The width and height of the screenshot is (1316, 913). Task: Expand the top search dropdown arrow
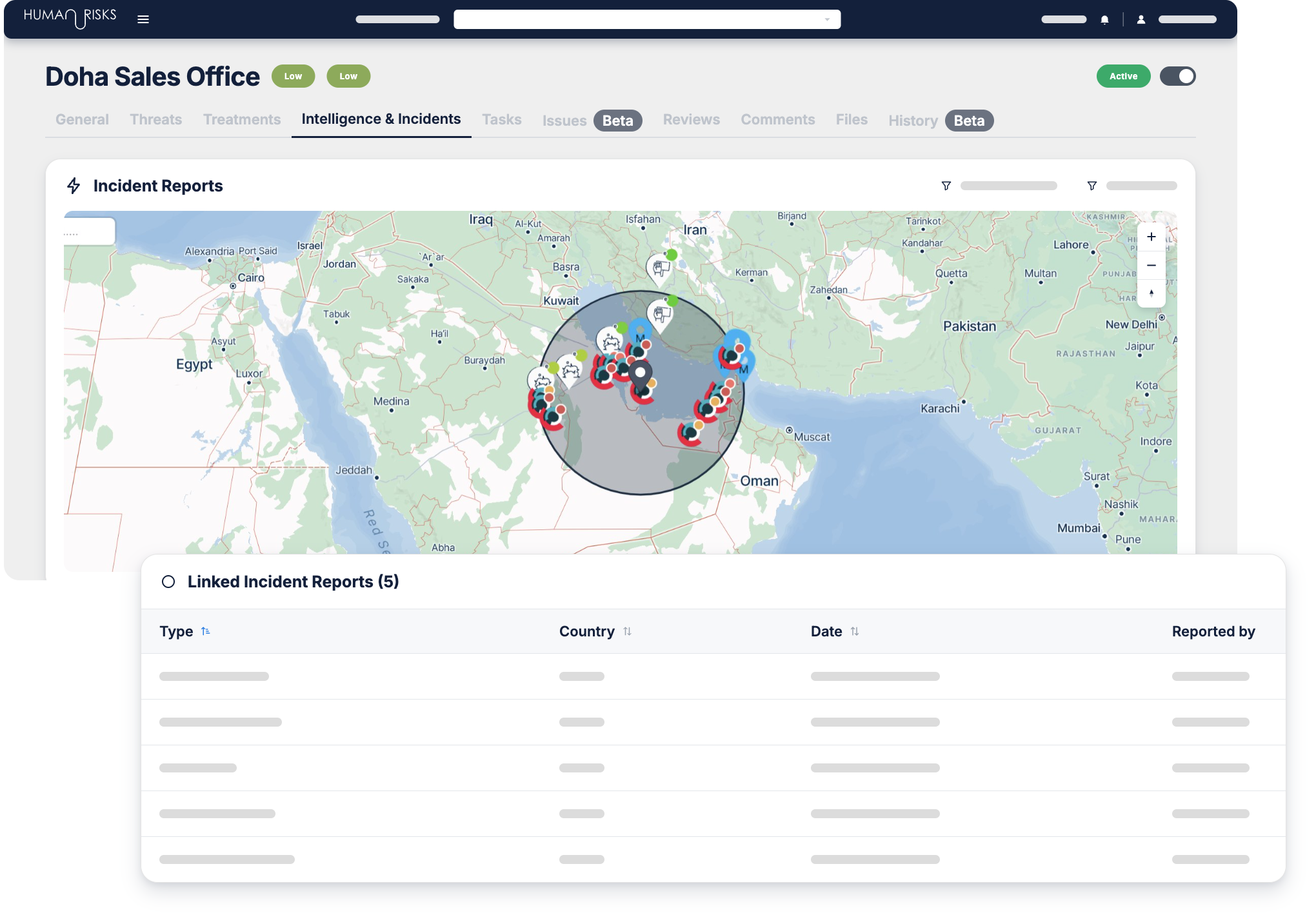827,20
